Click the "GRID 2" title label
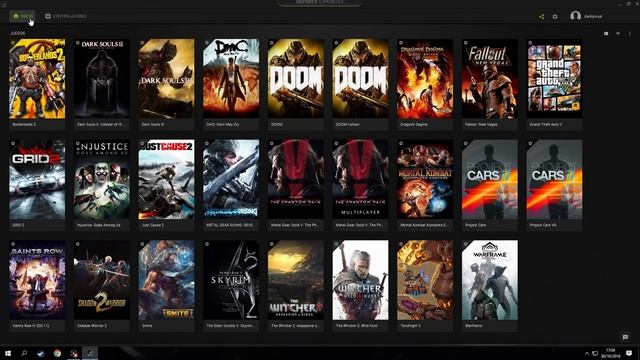This screenshot has width=640, height=360. (x=18, y=225)
